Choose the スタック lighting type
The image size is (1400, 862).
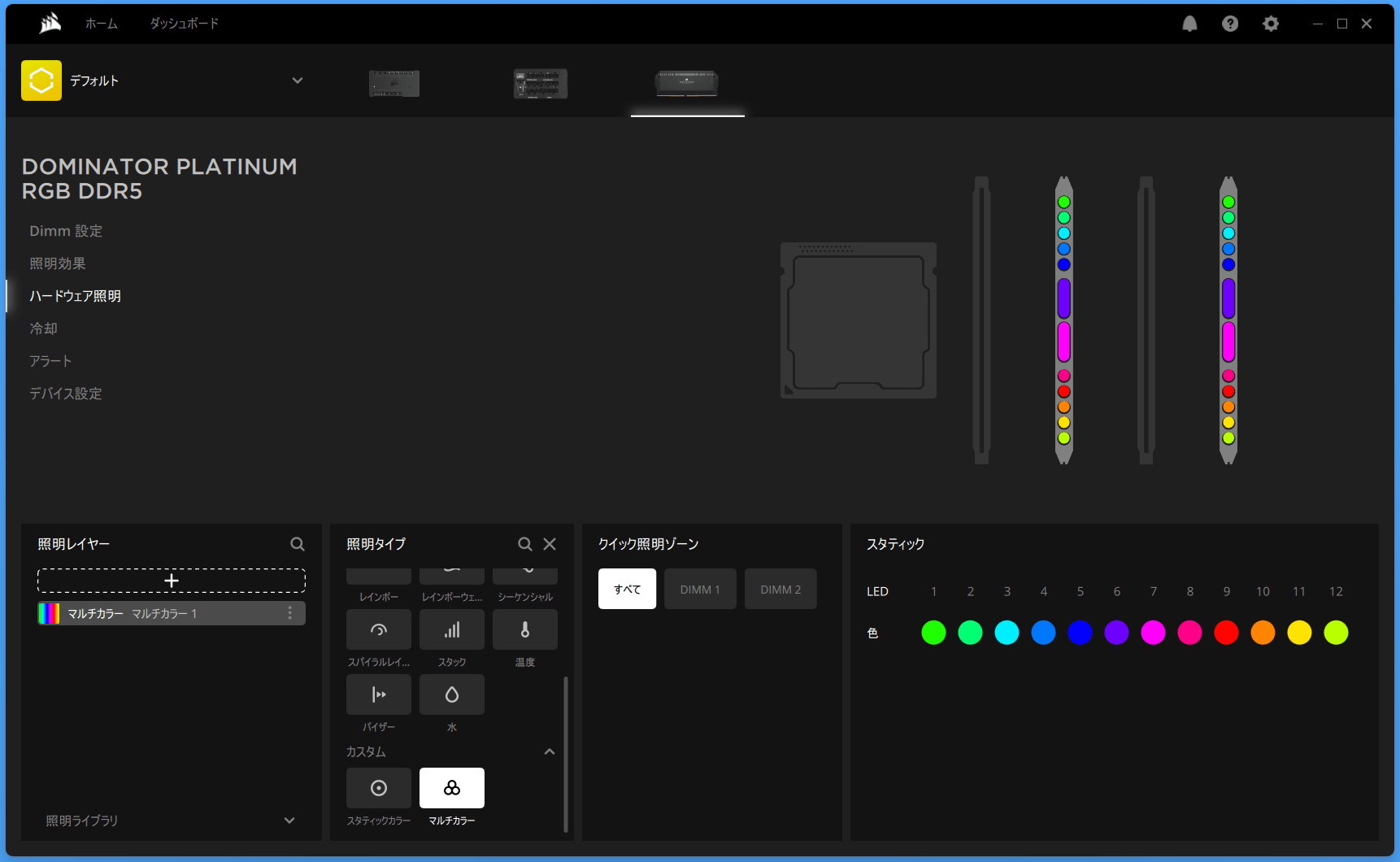pos(452,629)
